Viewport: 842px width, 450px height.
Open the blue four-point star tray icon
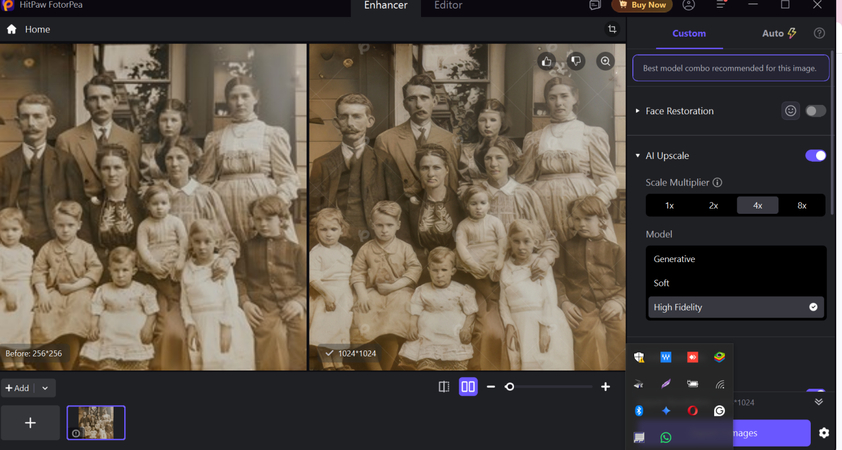tap(666, 411)
